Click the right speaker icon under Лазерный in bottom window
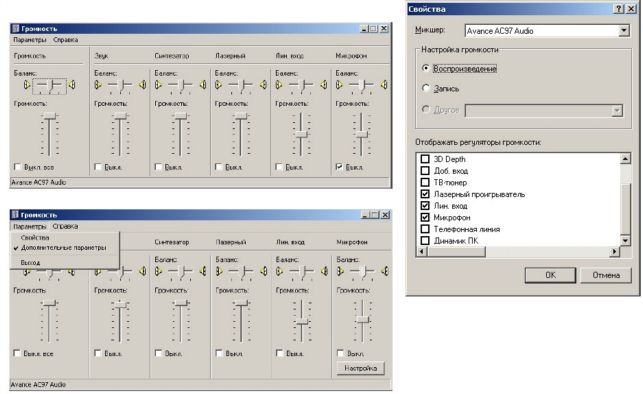Image resolution: width=643 pixels, height=394 pixels. [264, 271]
